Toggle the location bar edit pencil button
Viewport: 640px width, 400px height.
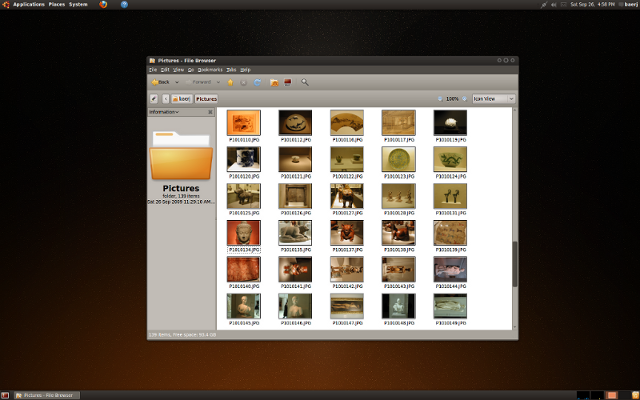pyautogui.click(x=154, y=99)
